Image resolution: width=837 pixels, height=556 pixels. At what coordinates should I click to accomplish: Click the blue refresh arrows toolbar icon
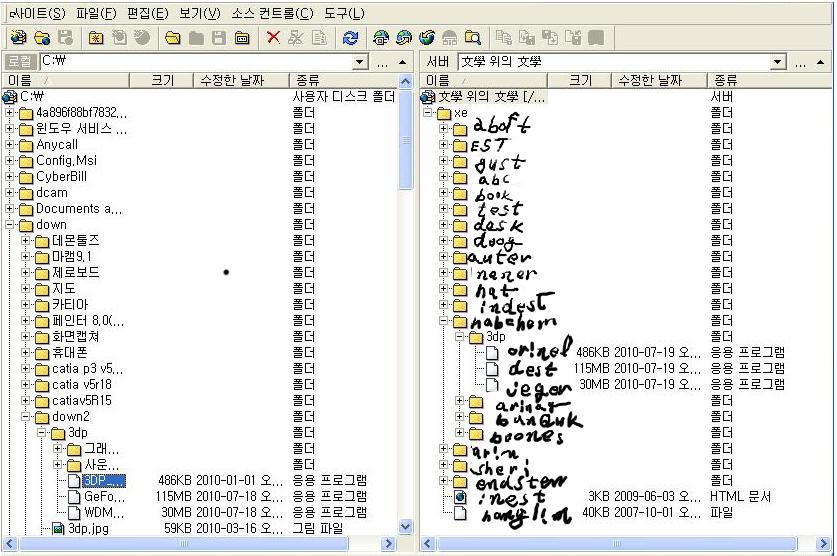pos(350,38)
